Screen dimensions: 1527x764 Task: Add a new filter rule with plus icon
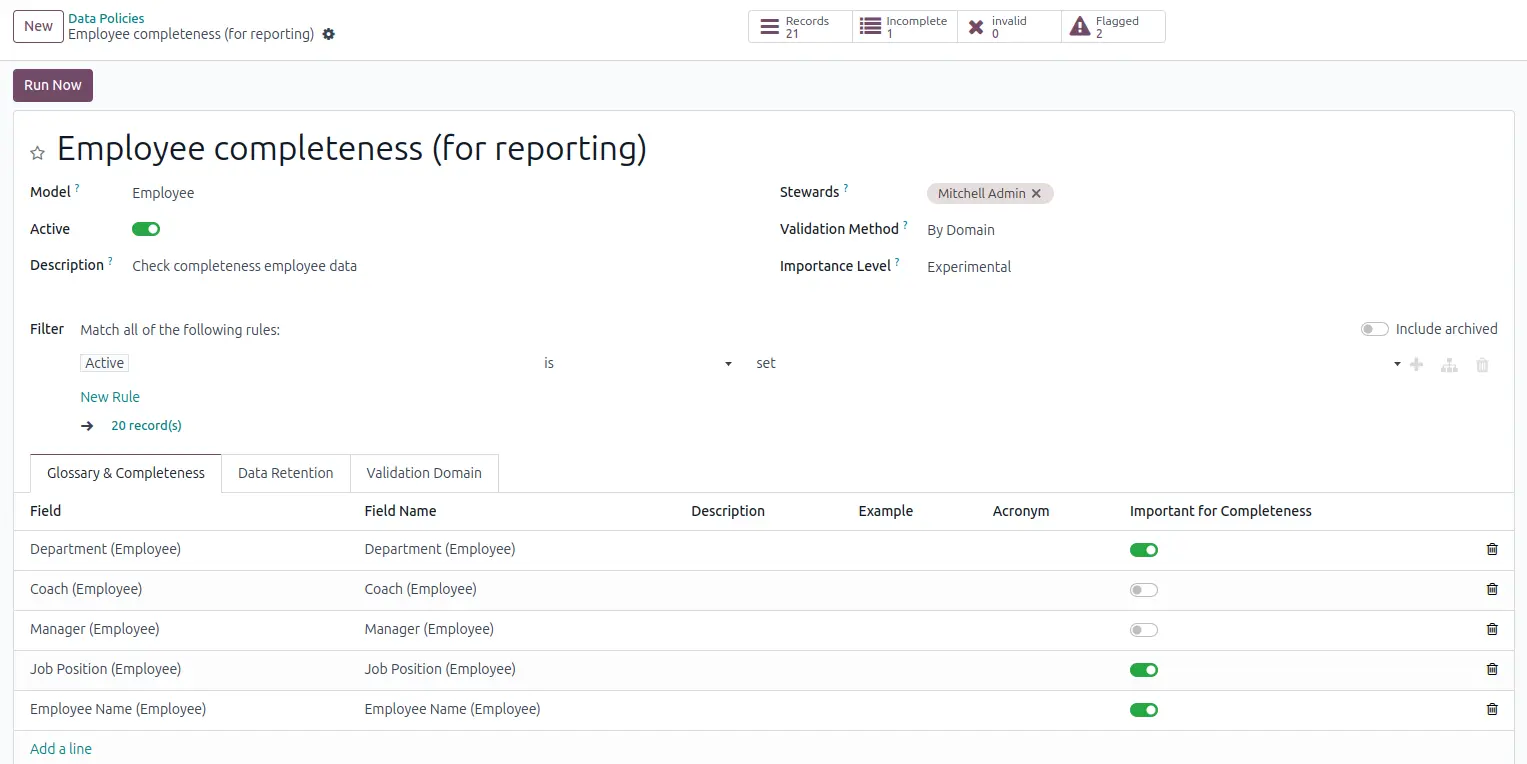coord(1416,365)
